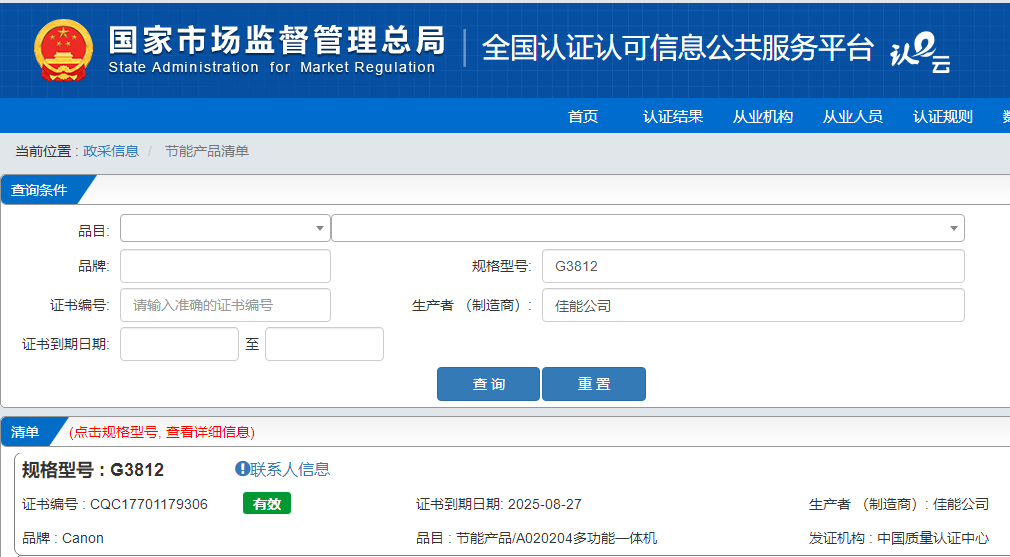Screen dimensions: 1010x557
Task: Open the 首页 navigation menu item
Action: [x=583, y=117]
